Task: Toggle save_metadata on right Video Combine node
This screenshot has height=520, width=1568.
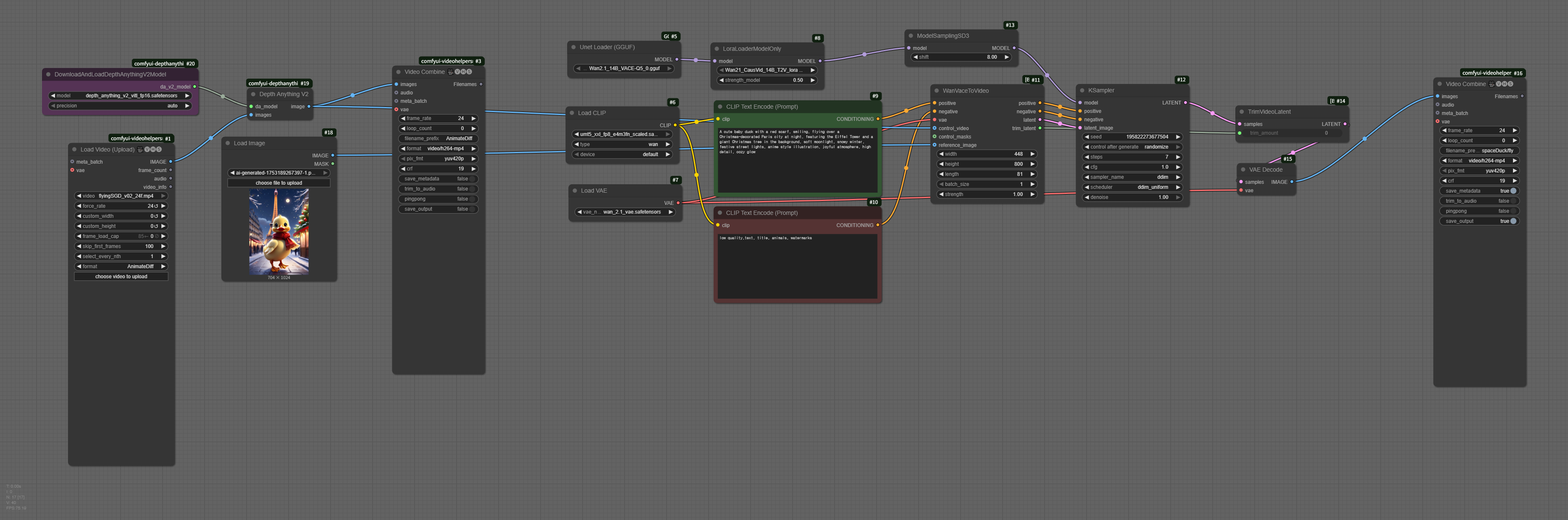Action: pos(1513,191)
